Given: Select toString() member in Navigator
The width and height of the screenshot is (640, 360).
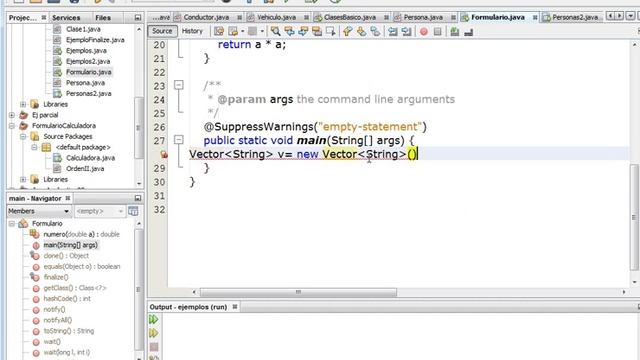Looking at the screenshot, I should pyautogui.click(x=69, y=331).
